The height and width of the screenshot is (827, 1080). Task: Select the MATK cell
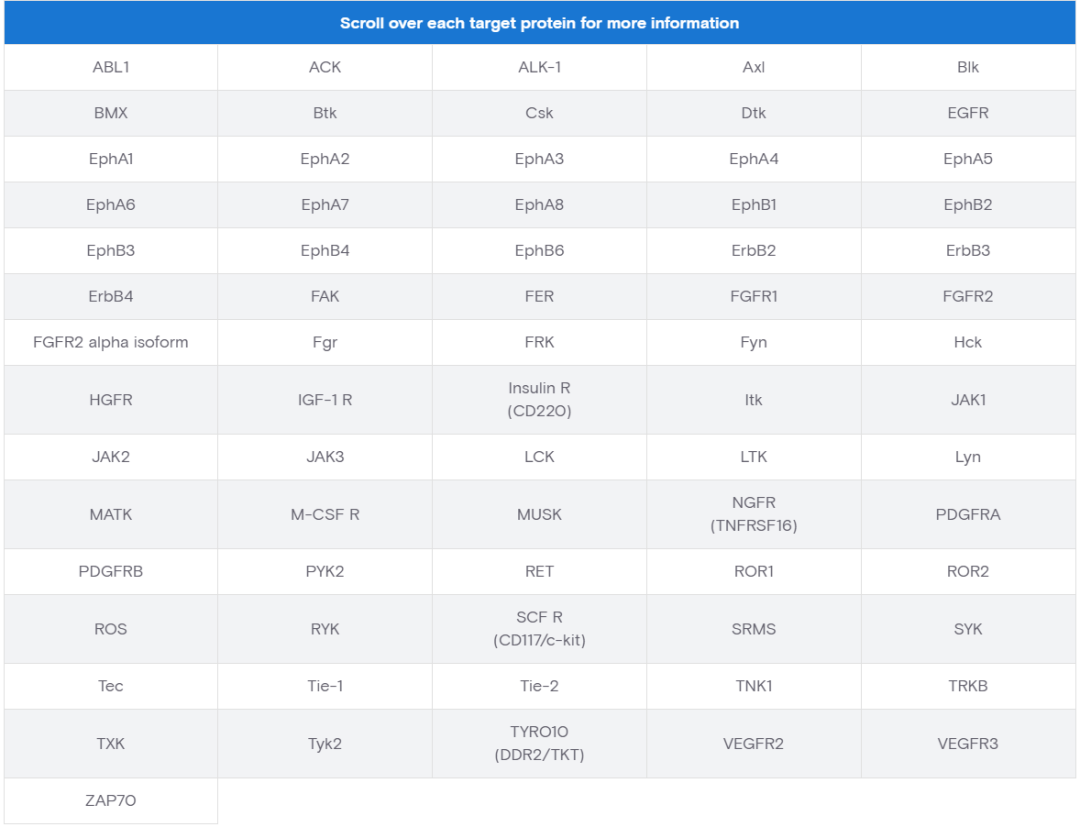click(111, 514)
